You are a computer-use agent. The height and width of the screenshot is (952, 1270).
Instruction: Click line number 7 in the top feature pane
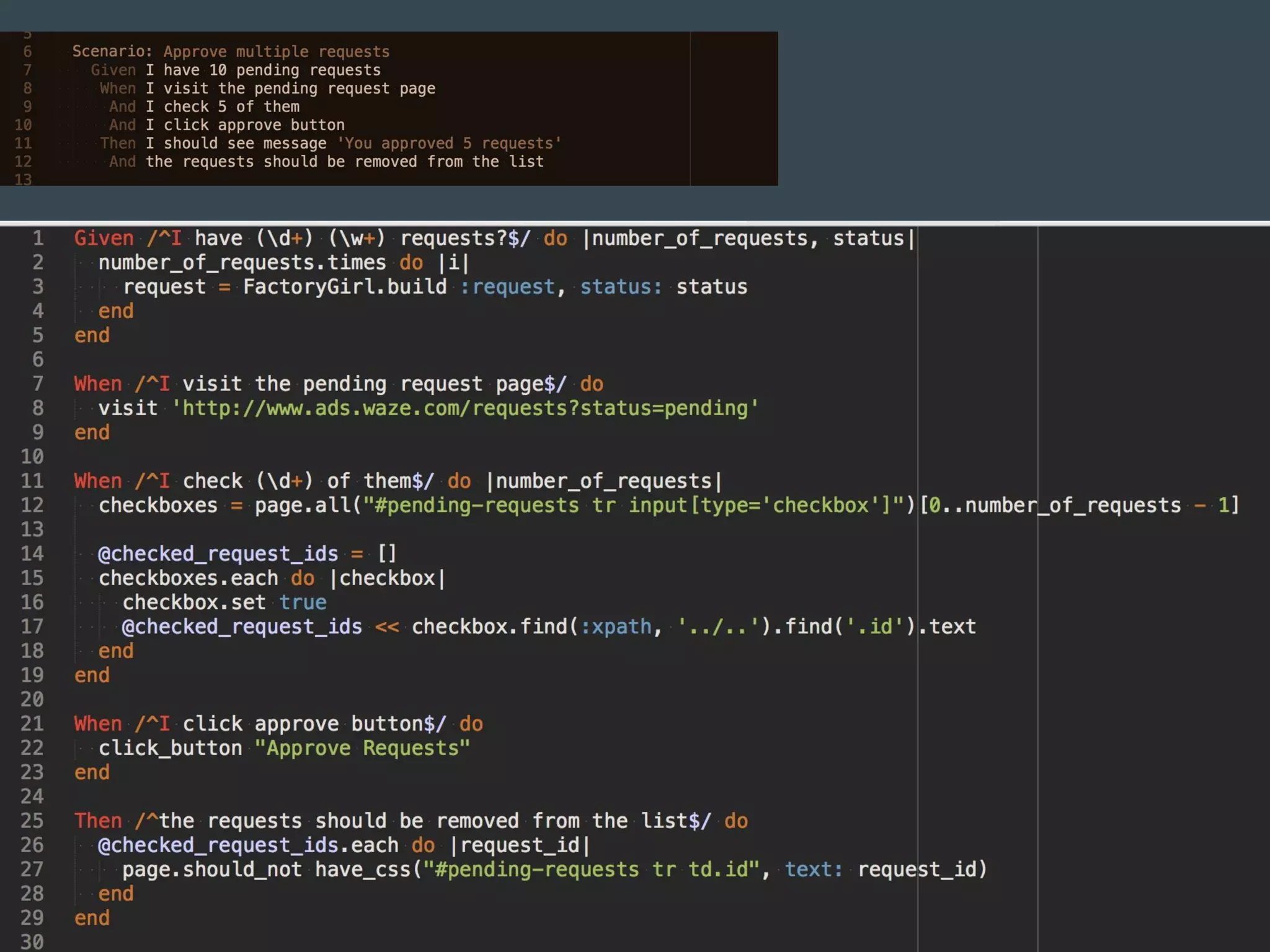pos(27,70)
